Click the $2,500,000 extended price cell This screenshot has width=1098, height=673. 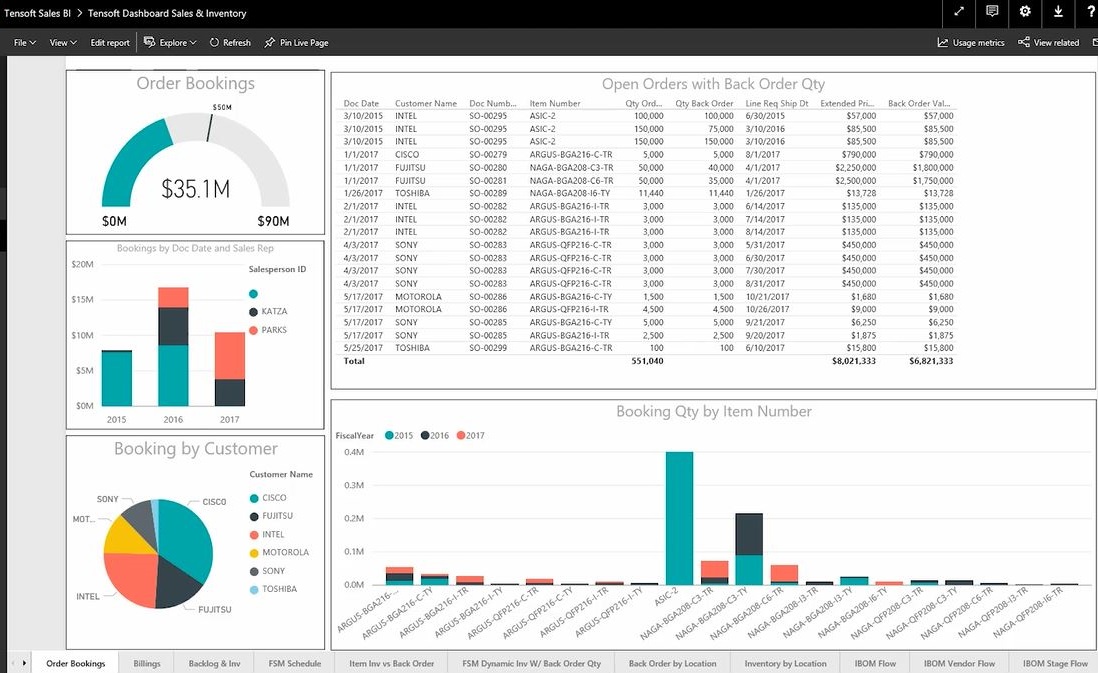click(855, 181)
